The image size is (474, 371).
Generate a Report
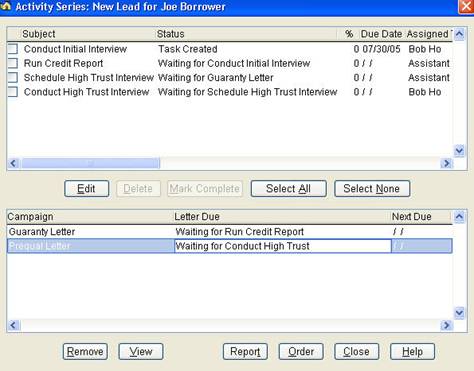point(245,352)
